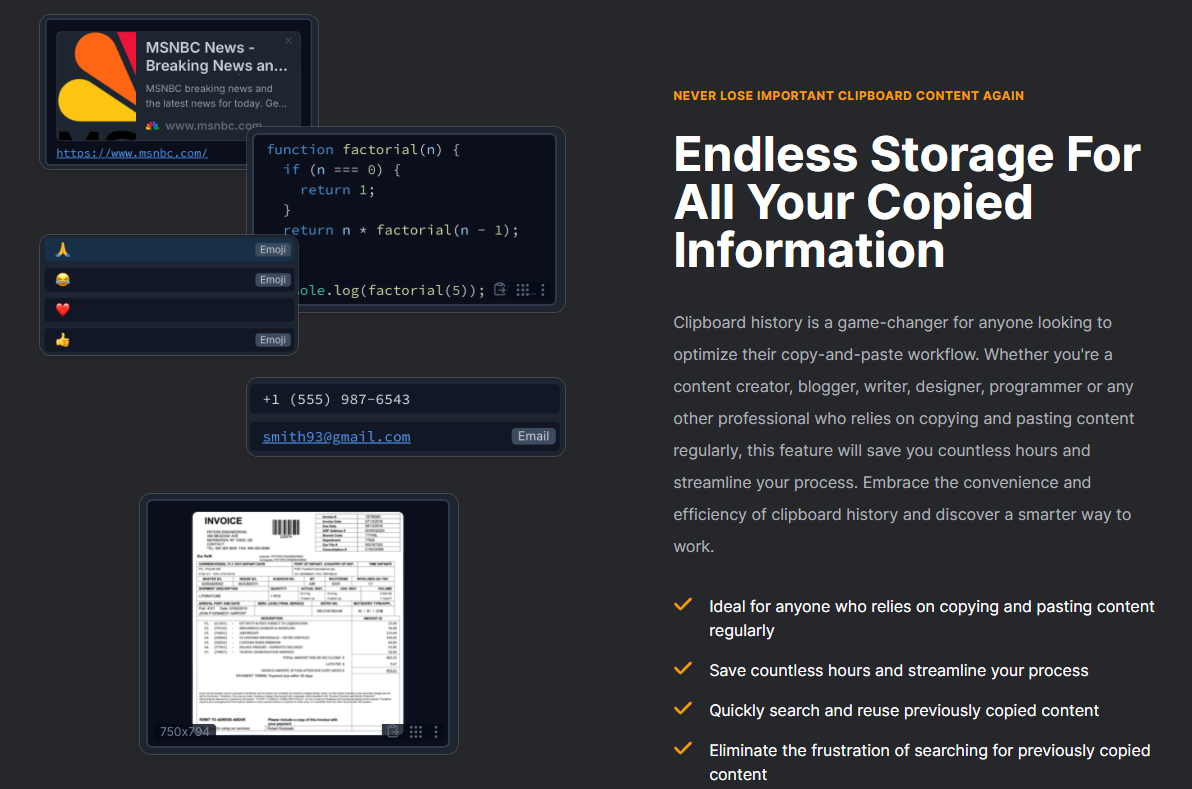The width and height of the screenshot is (1192, 789).
Task: Click the checkmark beside 'Ideal for anyone'
Action: pyautogui.click(x=683, y=604)
